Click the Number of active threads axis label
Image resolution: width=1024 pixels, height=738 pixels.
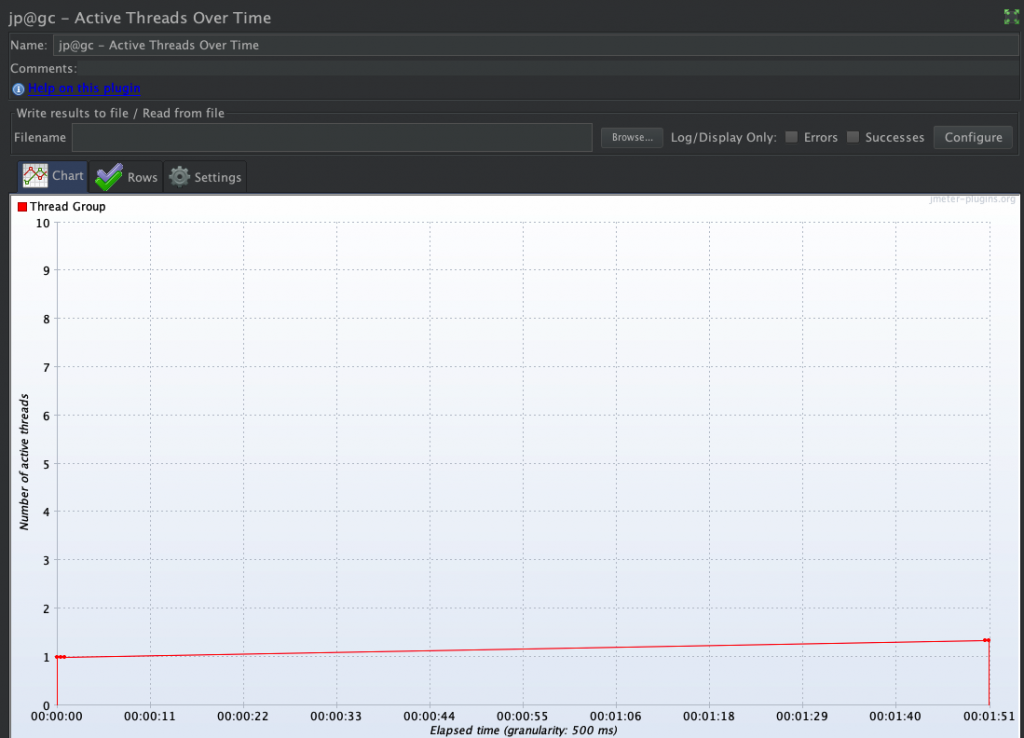point(25,462)
